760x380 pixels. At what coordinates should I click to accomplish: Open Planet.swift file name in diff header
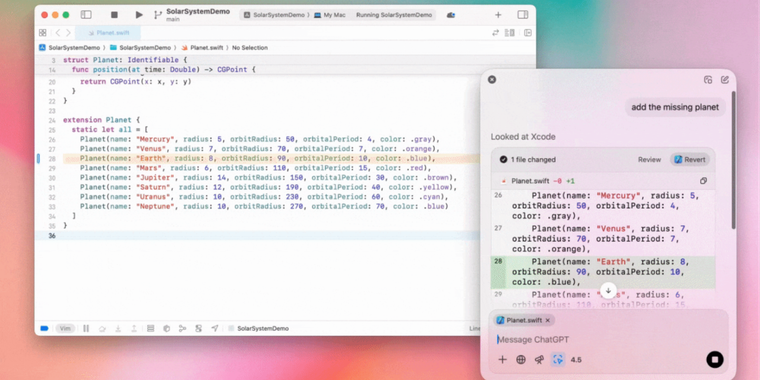point(530,181)
